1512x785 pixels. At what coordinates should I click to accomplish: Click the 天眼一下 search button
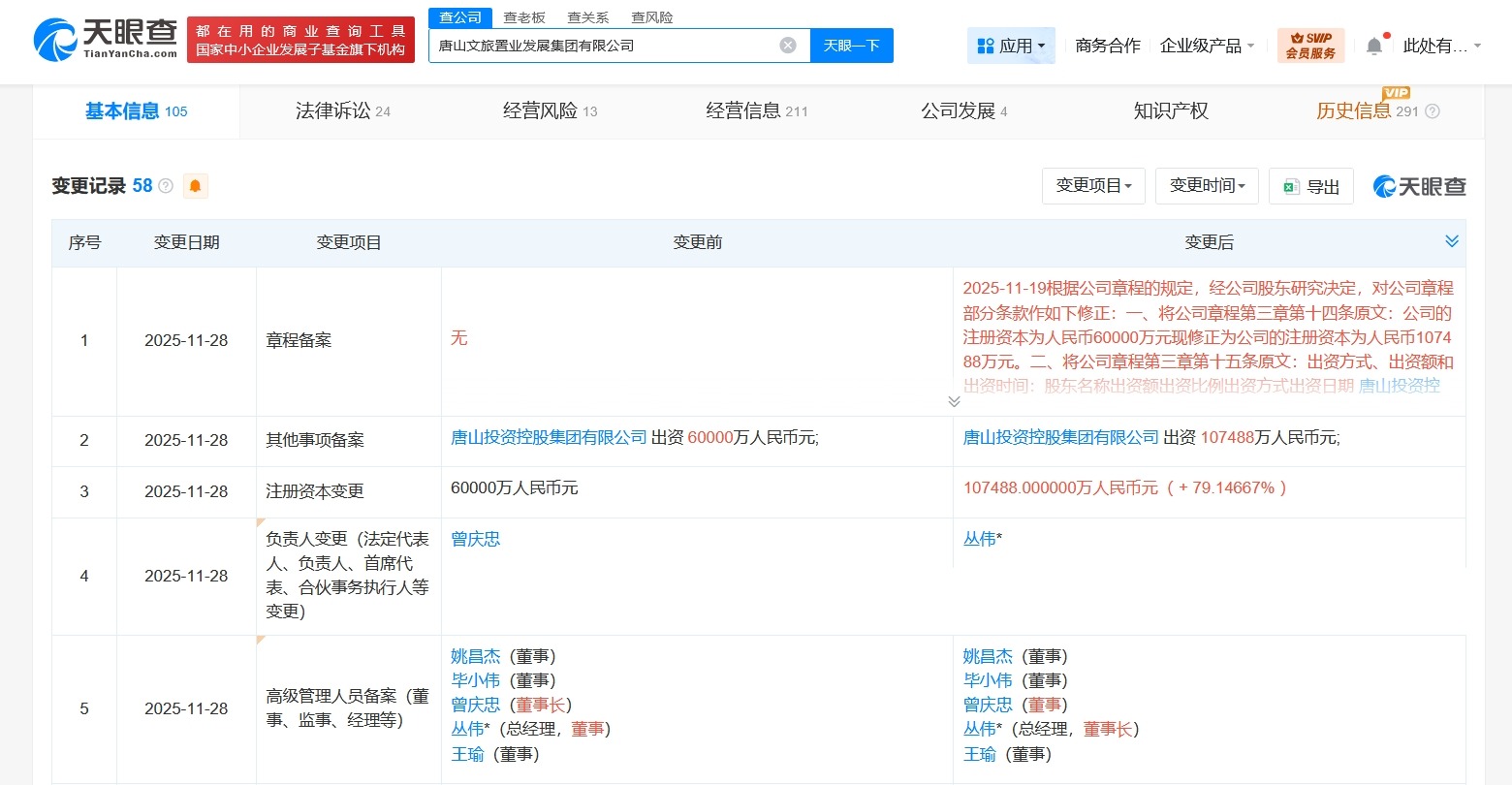pos(851,45)
